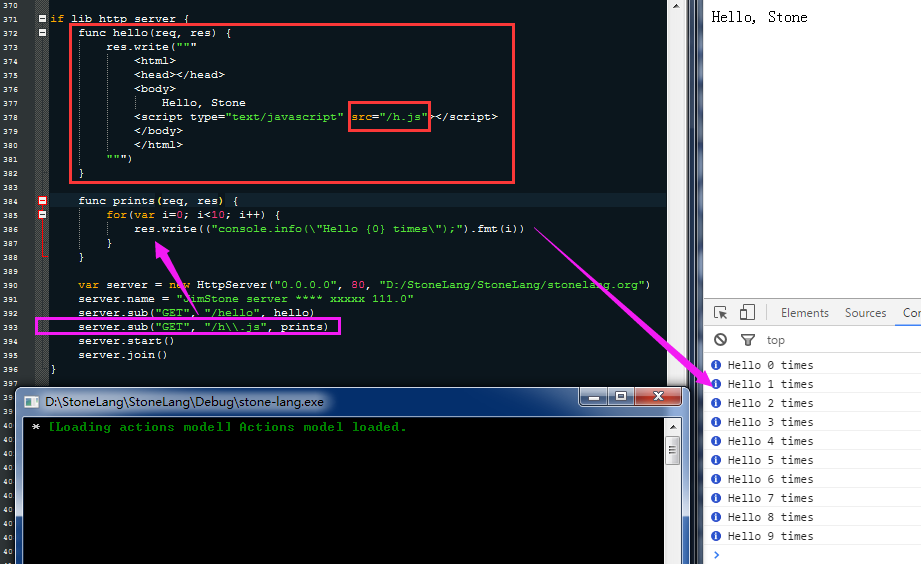Click the line number 384 in the gutter
This screenshot has width=921, height=564.
[10, 202]
